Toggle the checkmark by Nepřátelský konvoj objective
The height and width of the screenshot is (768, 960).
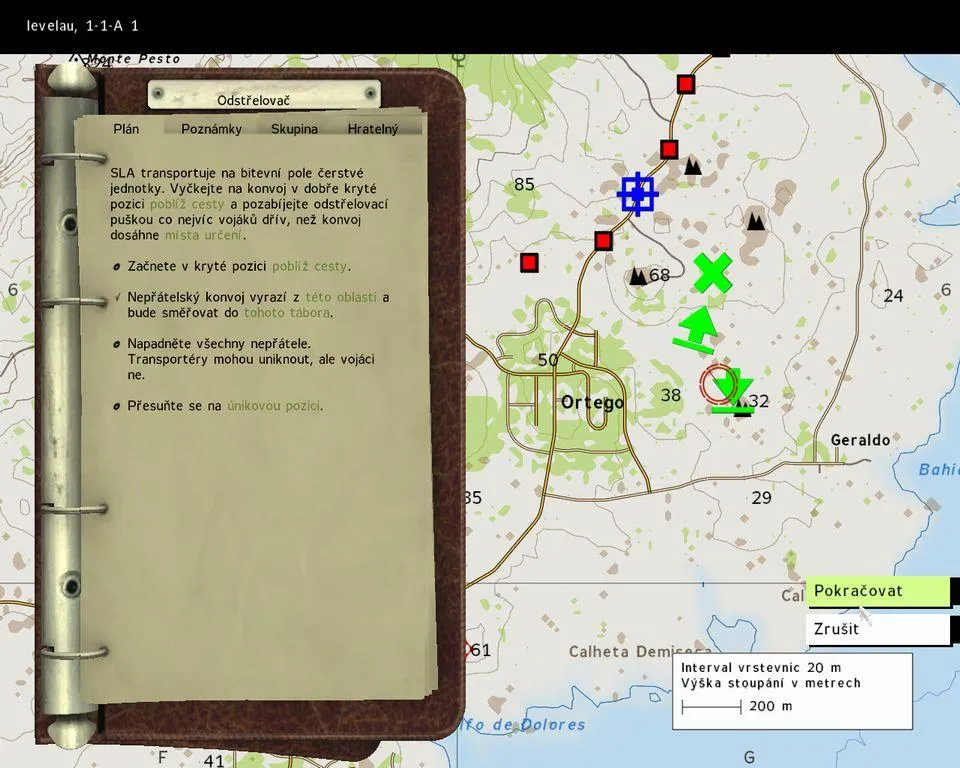[x=117, y=298]
